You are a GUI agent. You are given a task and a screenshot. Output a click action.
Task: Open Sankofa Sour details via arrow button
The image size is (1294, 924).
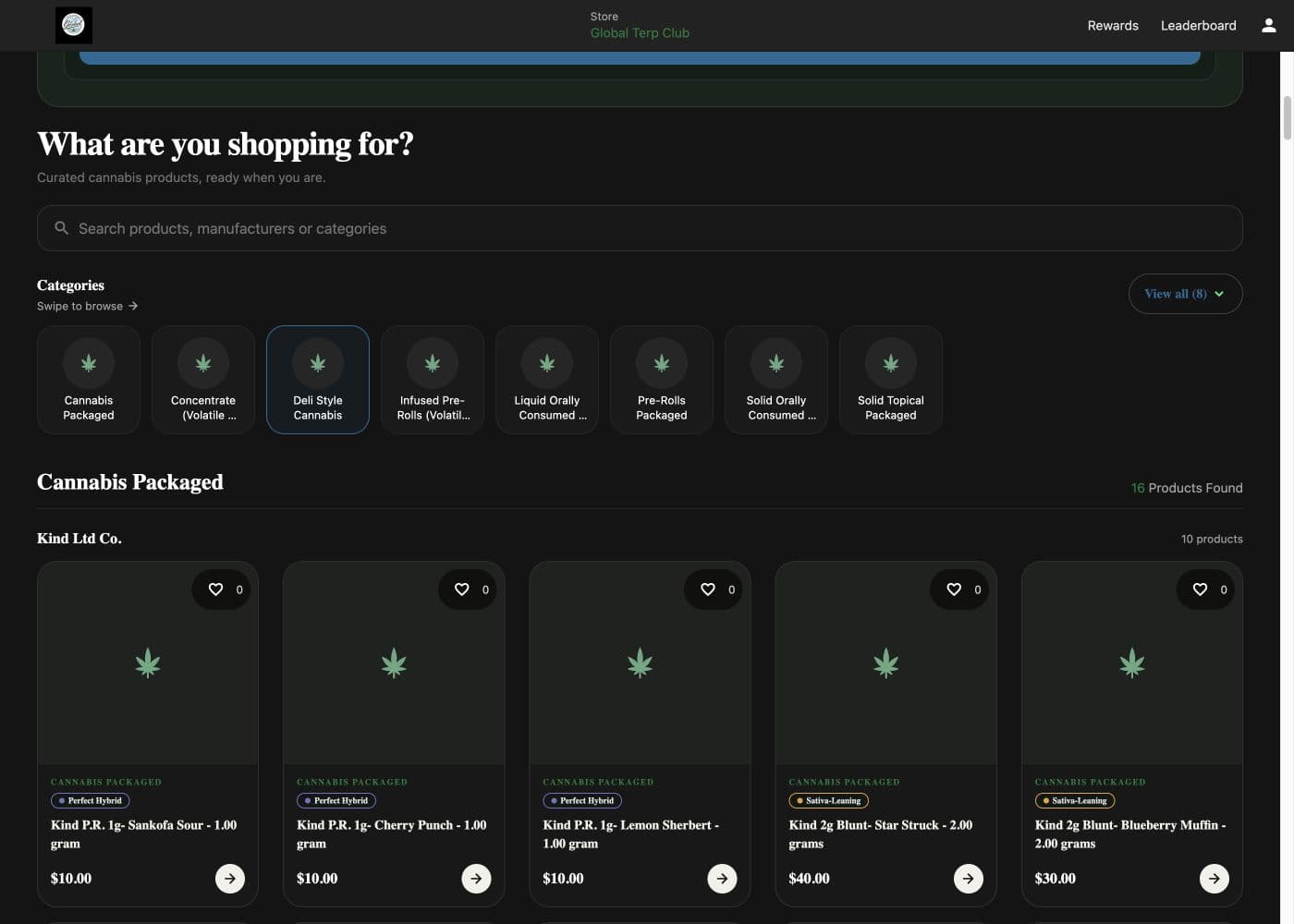point(230,879)
